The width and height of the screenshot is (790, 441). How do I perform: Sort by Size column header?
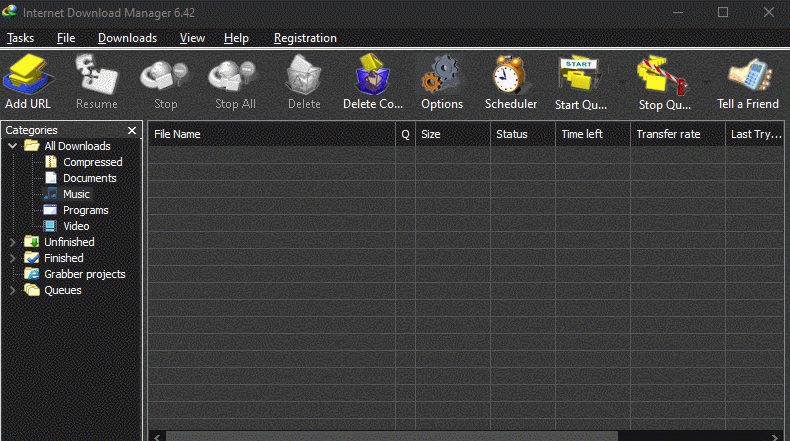click(x=453, y=134)
